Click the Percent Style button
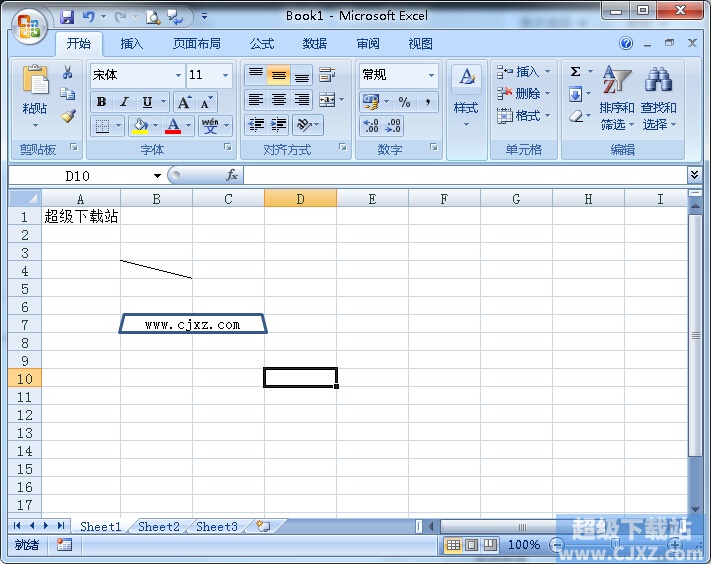Viewport: 711px width, 564px height. (x=404, y=102)
